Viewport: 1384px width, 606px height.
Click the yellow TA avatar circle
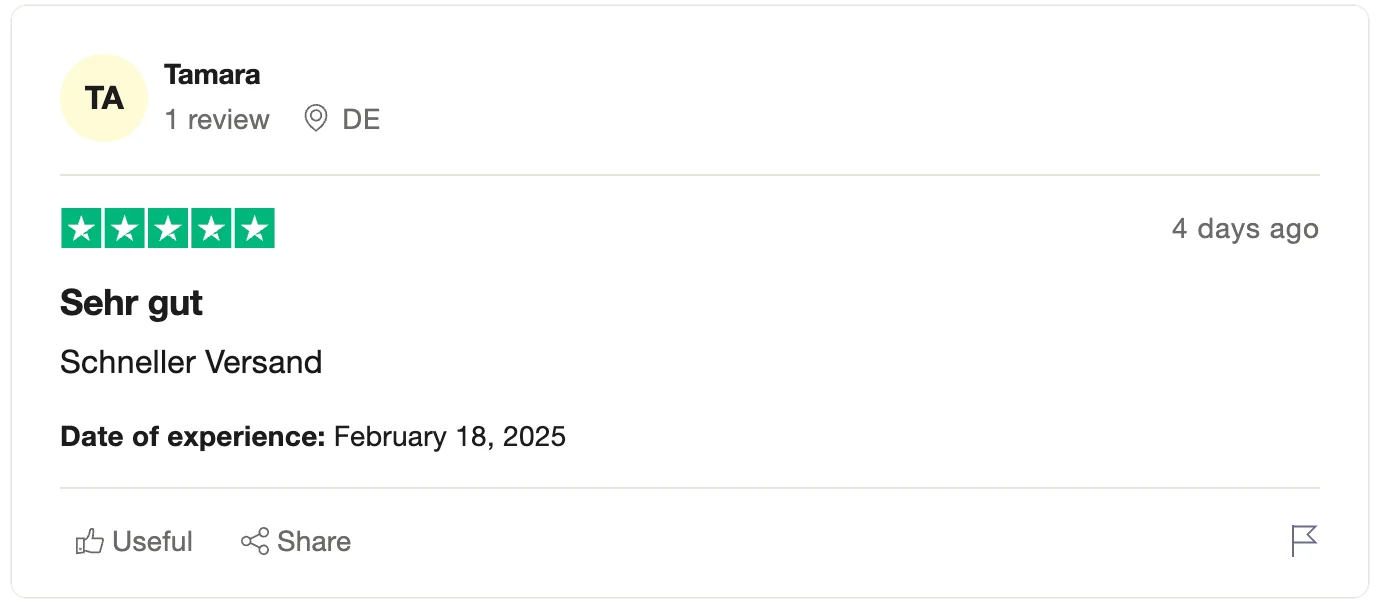point(104,98)
